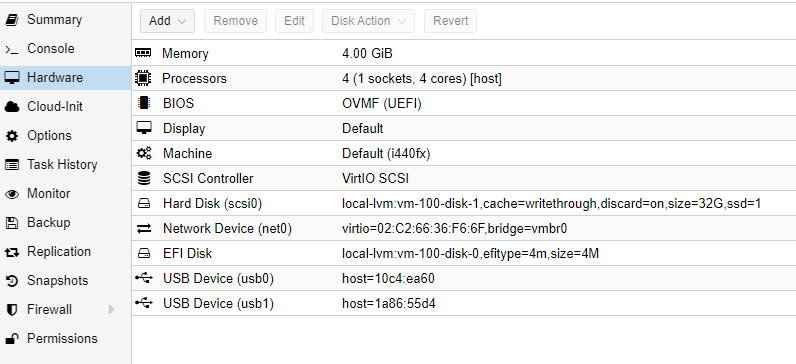Open the Options gear icon
This screenshot has height=364, width=796.
(12, 136)
